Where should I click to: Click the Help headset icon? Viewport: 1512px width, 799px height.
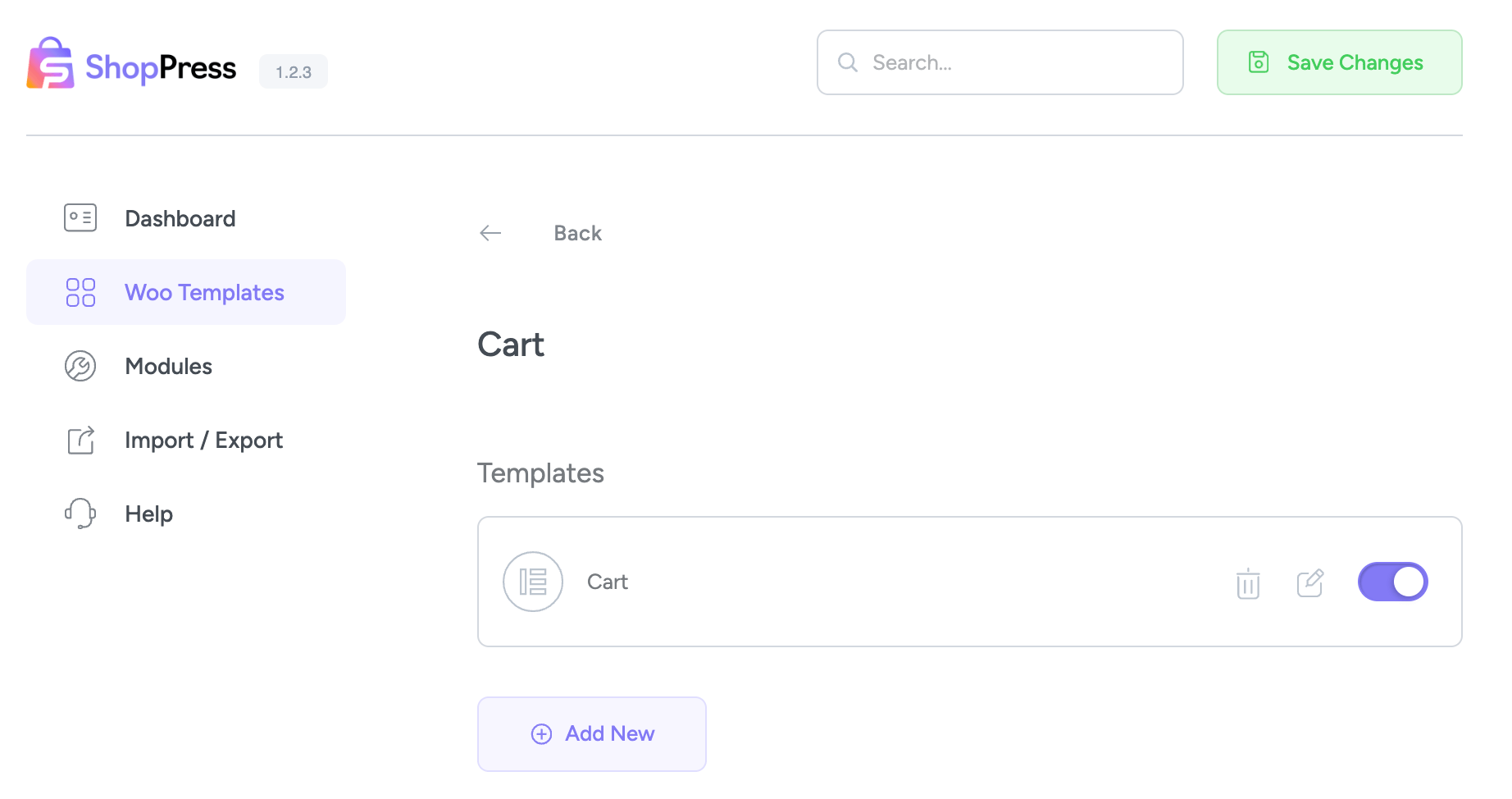coord(80,514)
